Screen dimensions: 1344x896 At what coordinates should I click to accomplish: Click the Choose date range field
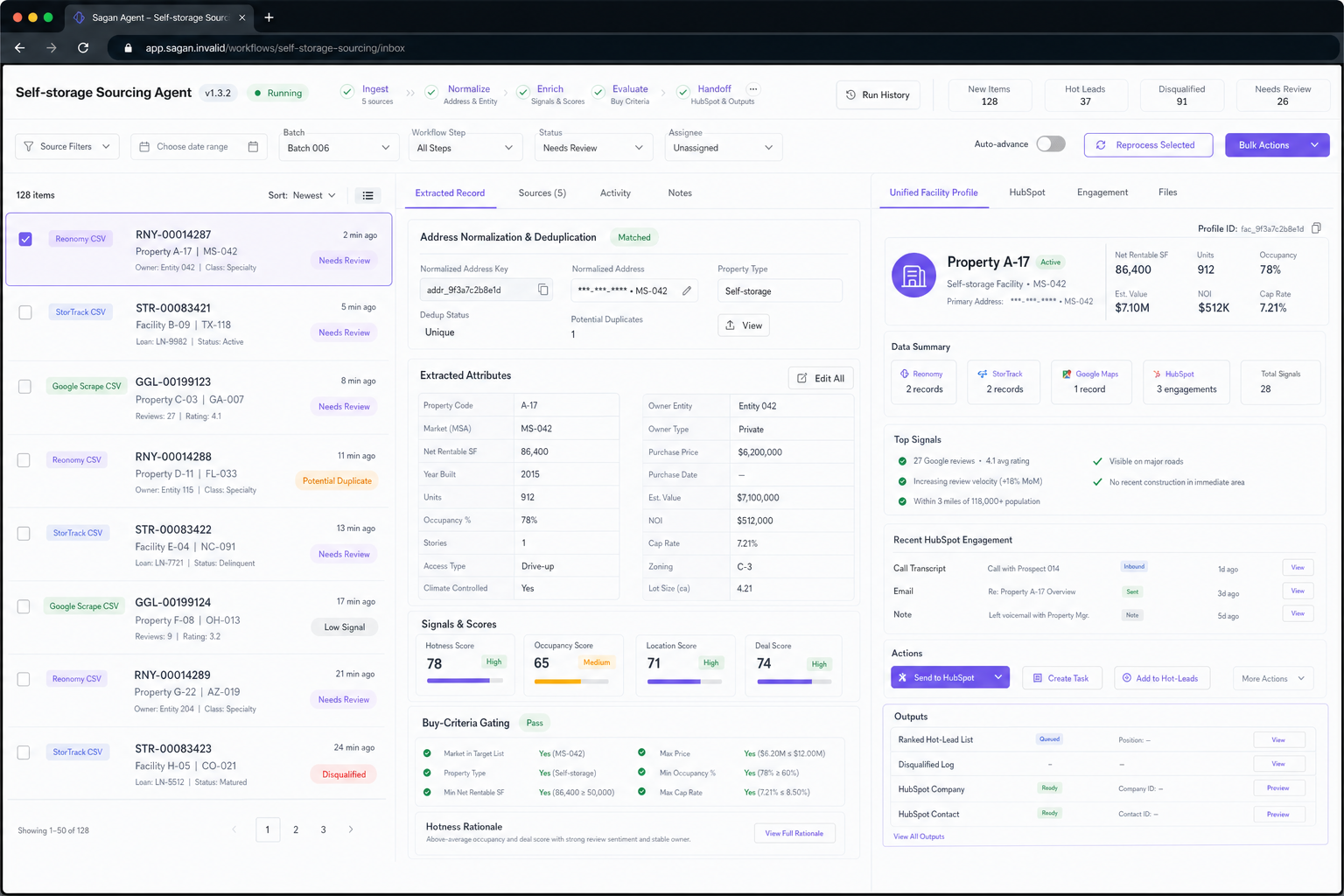point(199,147)
